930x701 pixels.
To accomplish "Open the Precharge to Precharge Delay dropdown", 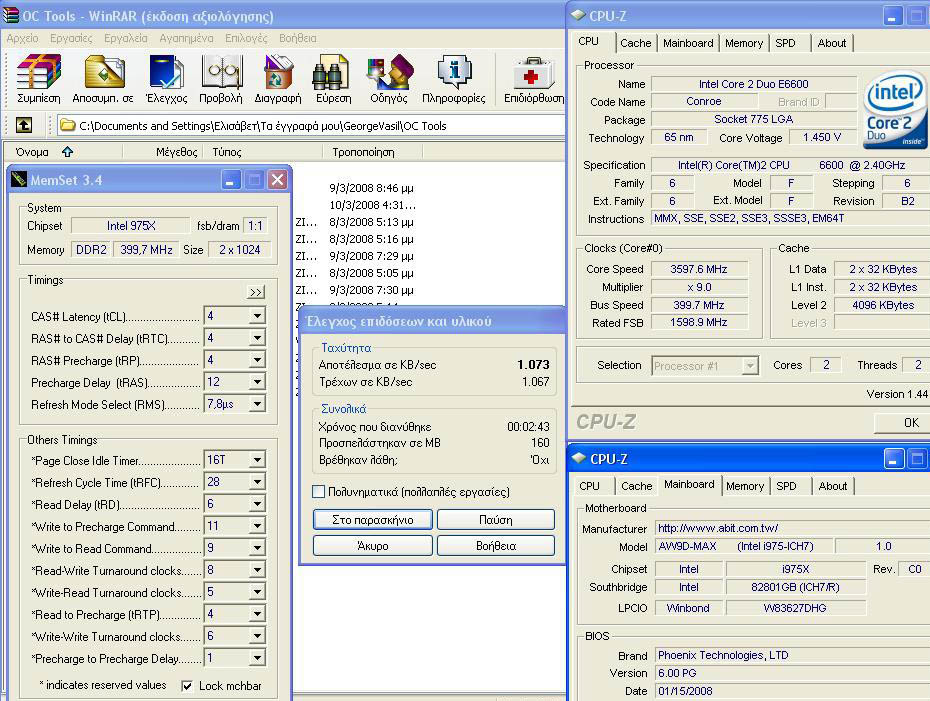I will tap(257, 658).
